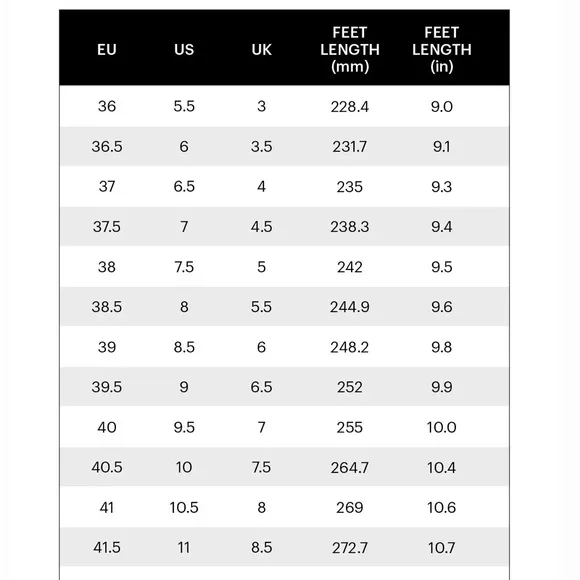Select the 272.7 mm cell
The height and width of the screenshot is (580, 580).
(350, 548)
